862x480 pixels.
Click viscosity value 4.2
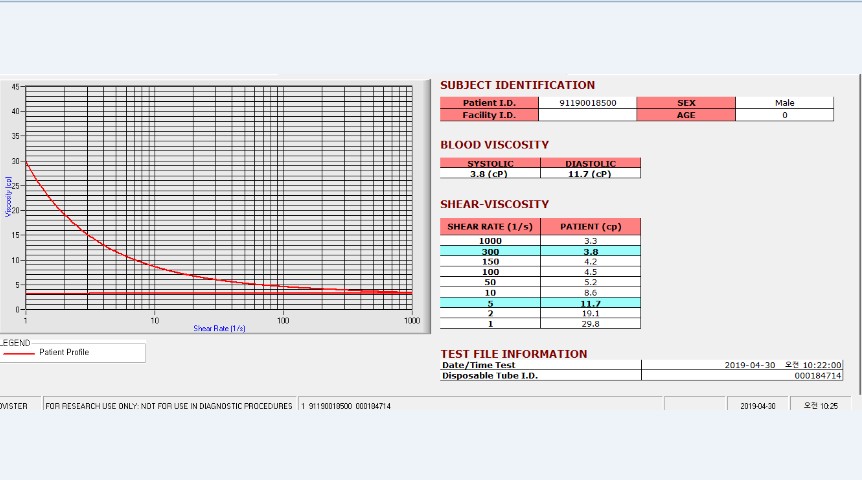pos(590,262)
